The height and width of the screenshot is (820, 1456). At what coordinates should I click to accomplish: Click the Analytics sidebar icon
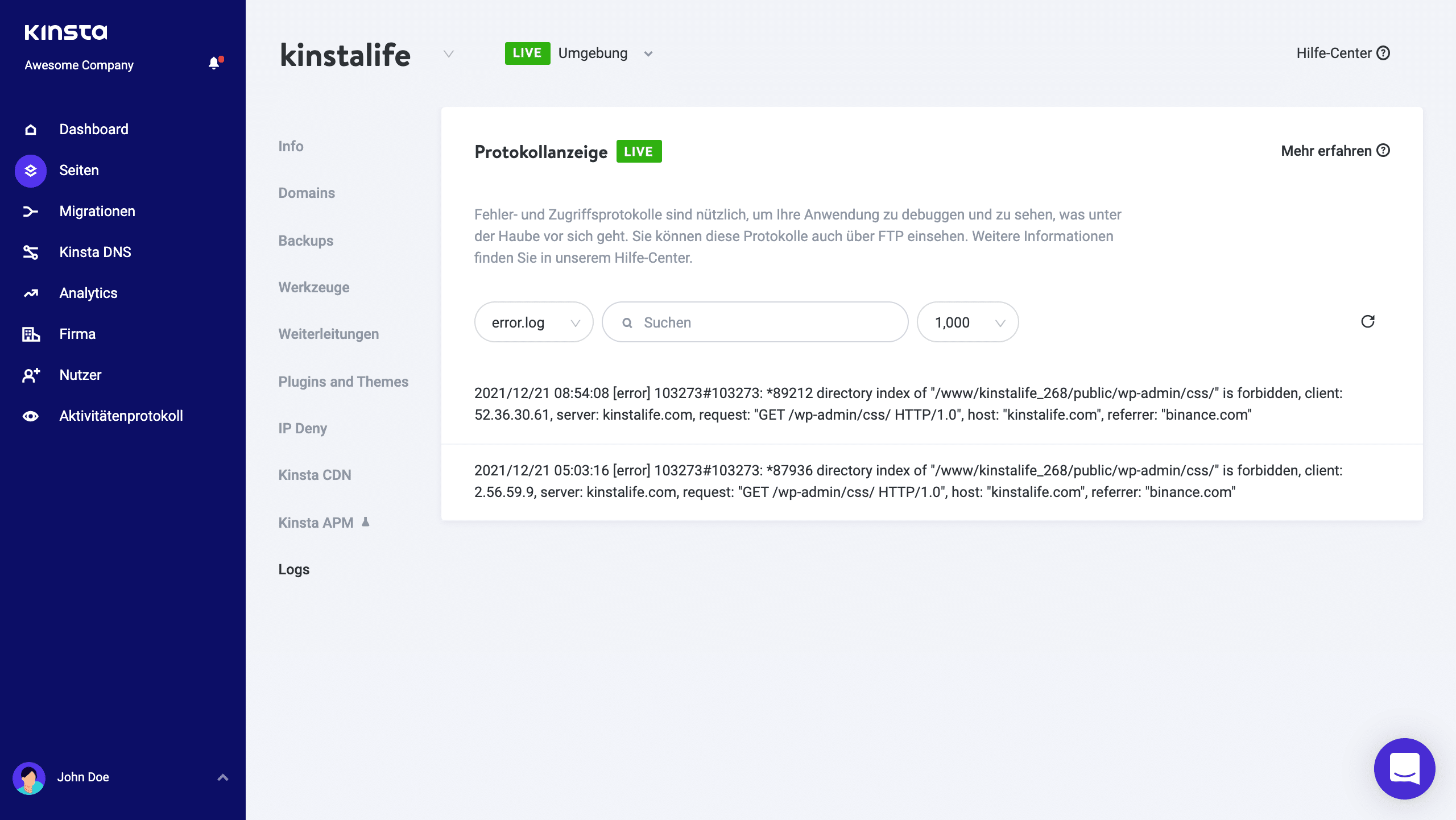pyautogui.click(x=30, y=292)
